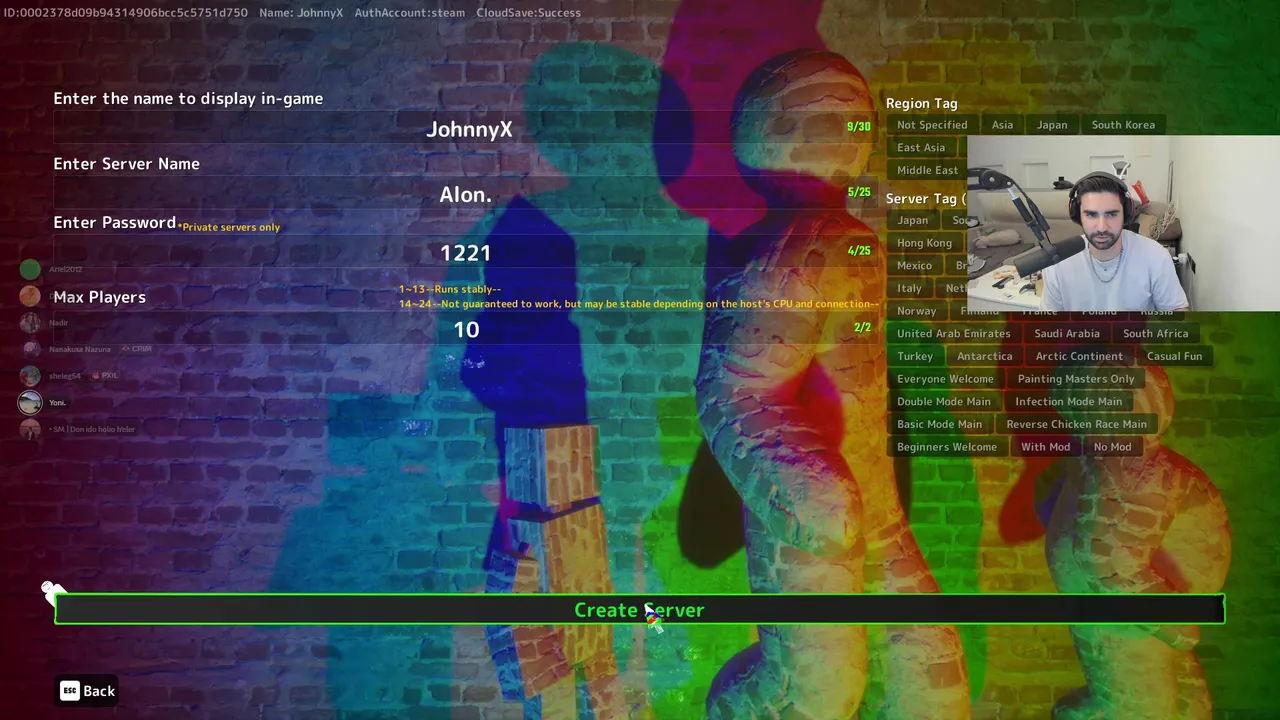Enable the South Korea region tag
The image size is (1280, 720).
click(1123, 125)
